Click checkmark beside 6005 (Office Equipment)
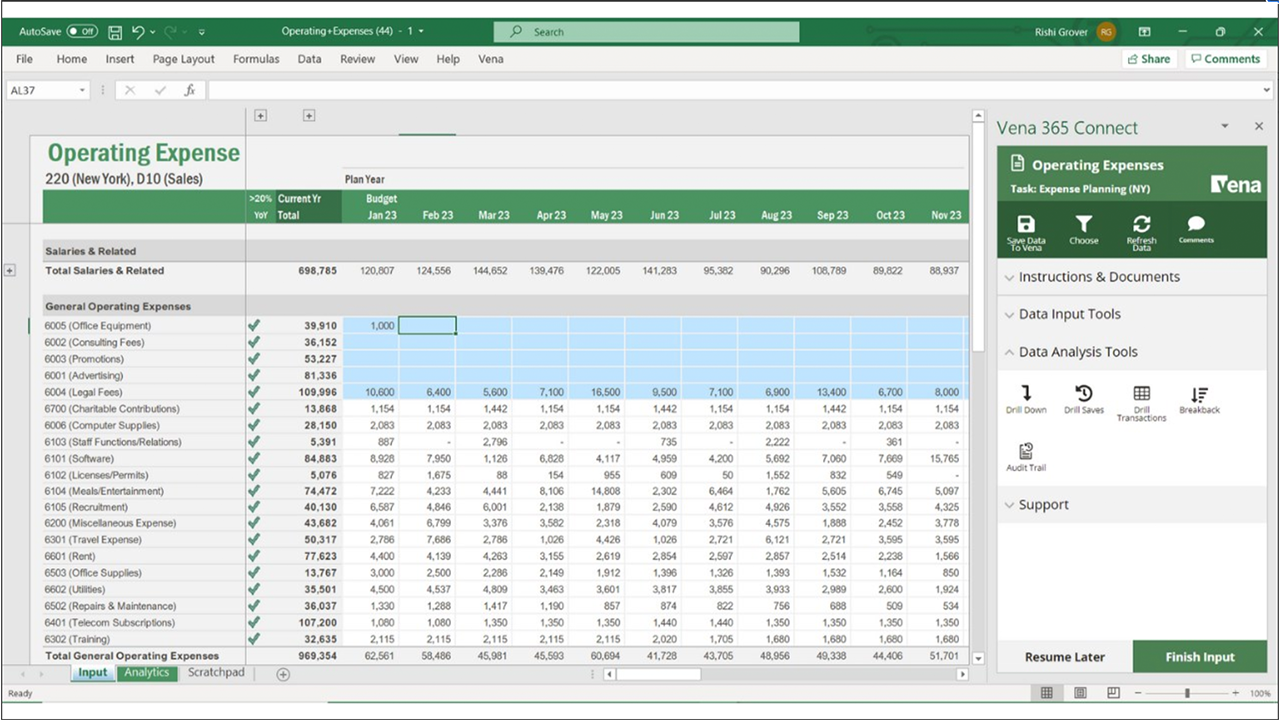 [x=254, y=326]
